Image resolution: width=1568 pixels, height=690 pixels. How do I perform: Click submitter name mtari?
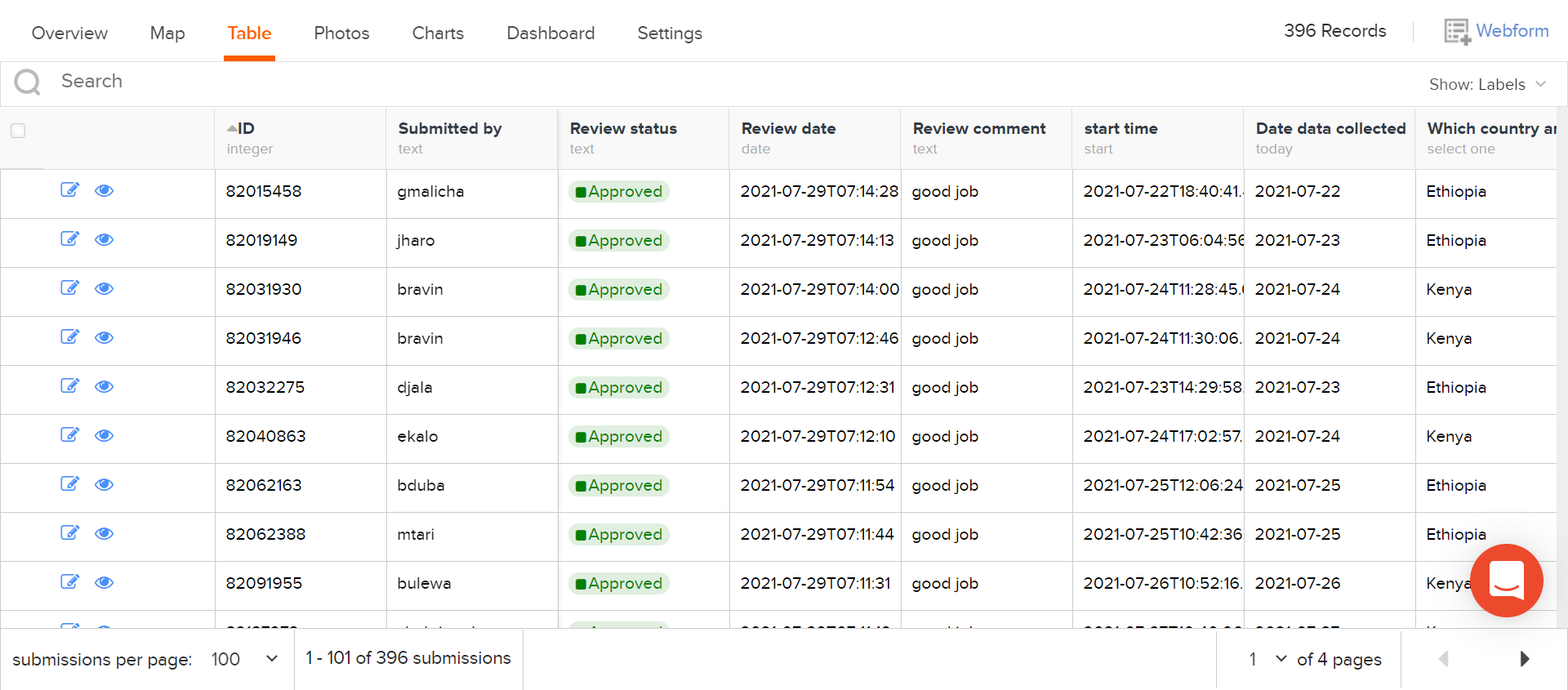click(x=416, y=534)
